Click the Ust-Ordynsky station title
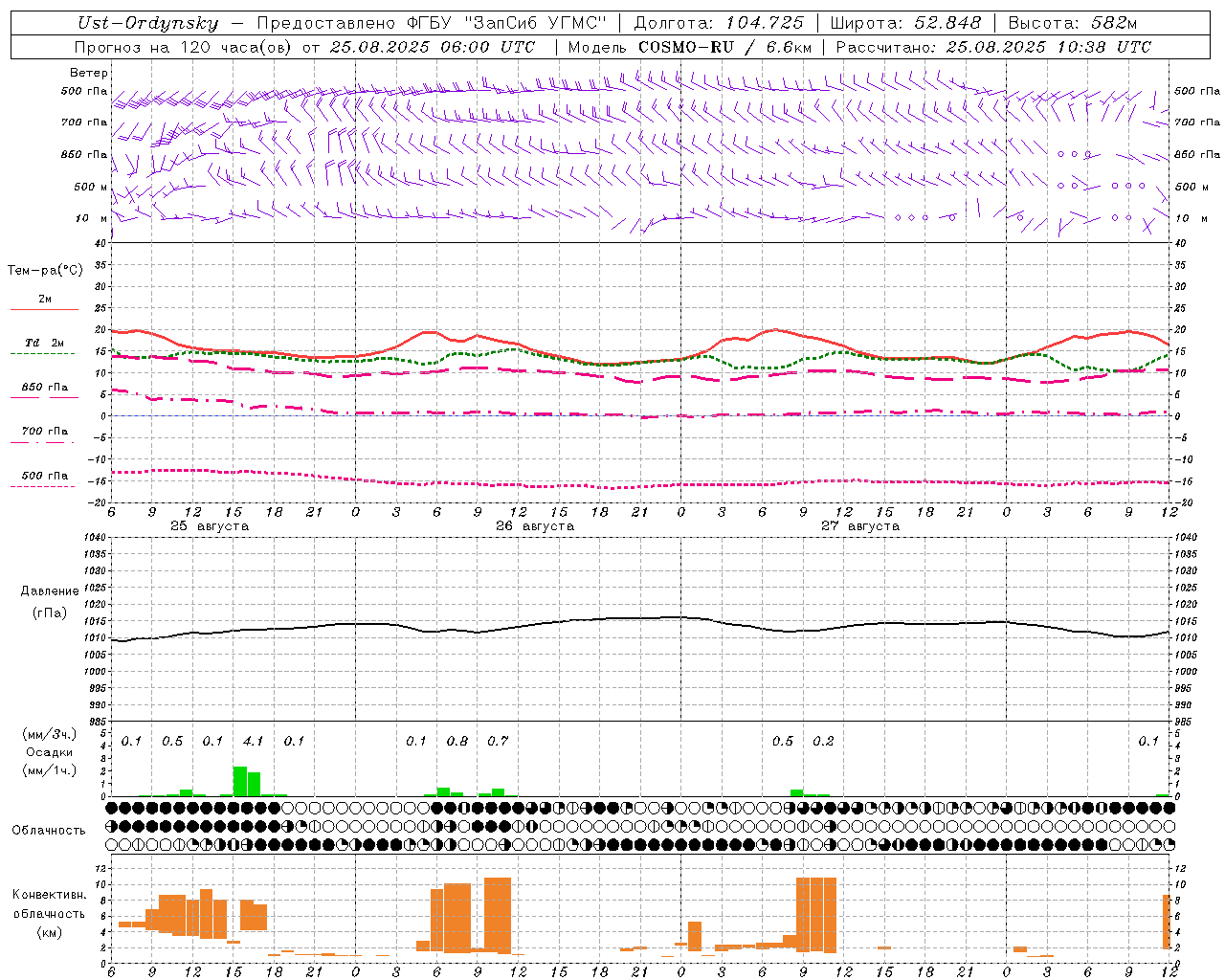Screen dimensions: 1225x980 pyautogui.click(x=147, y=24)
